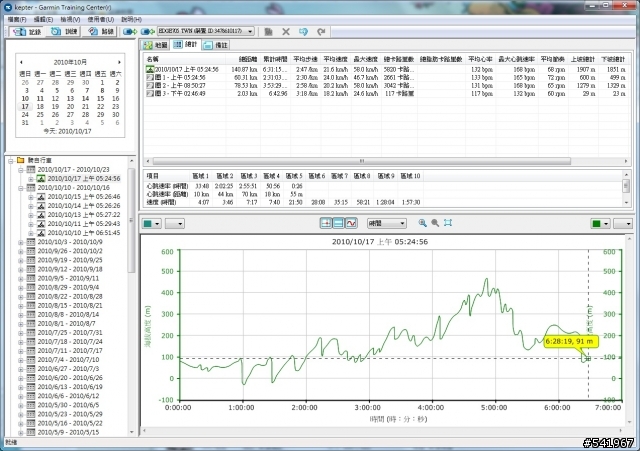Expand the 2010/9/26 - 2010/10/2 week node
Image resolution: width=640 pixels, height=451 pixels.
coord(21,251)
